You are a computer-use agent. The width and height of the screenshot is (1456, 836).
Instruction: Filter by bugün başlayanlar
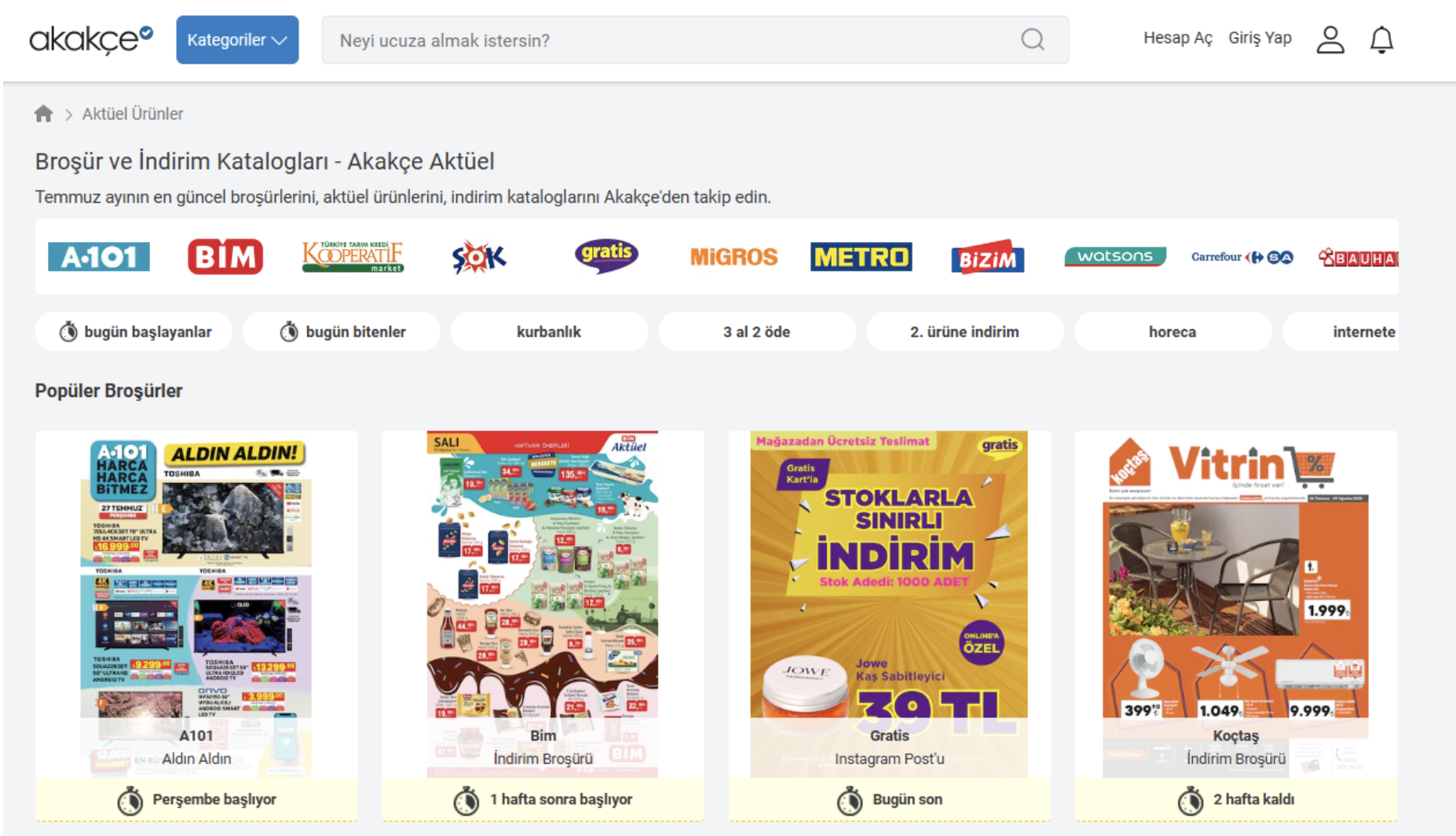click(134, 332)
